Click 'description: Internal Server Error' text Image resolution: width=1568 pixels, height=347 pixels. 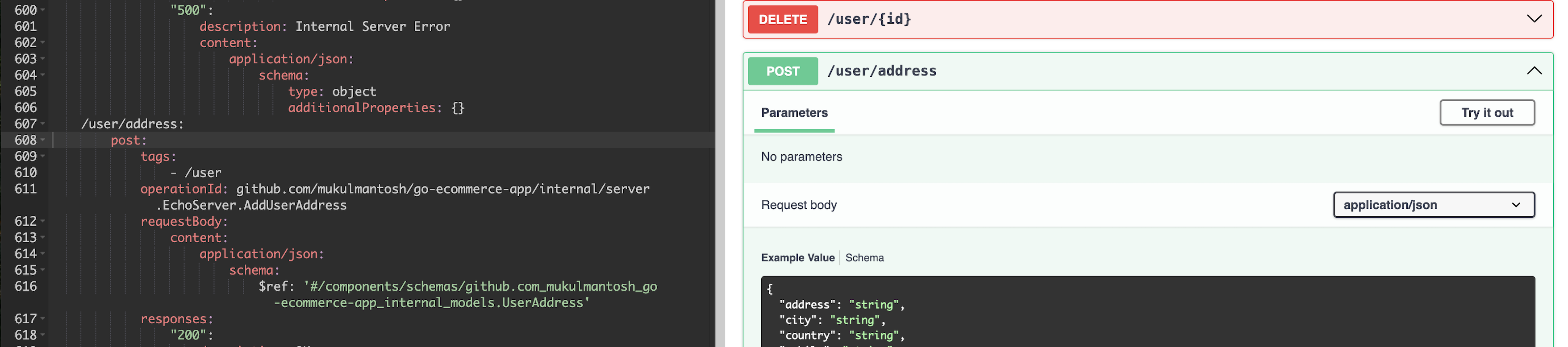[325, 26]
